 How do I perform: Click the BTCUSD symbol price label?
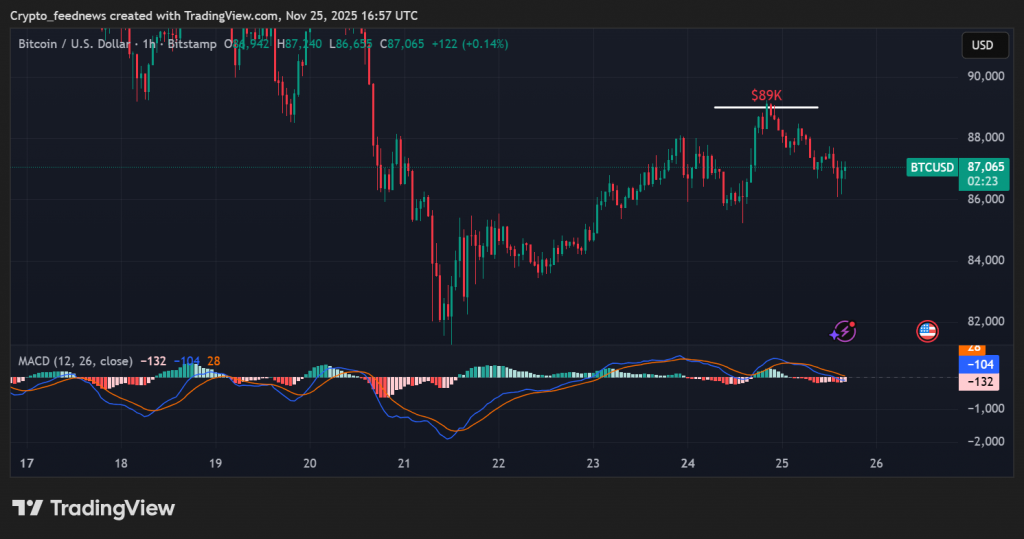click(x=930, y=167)
